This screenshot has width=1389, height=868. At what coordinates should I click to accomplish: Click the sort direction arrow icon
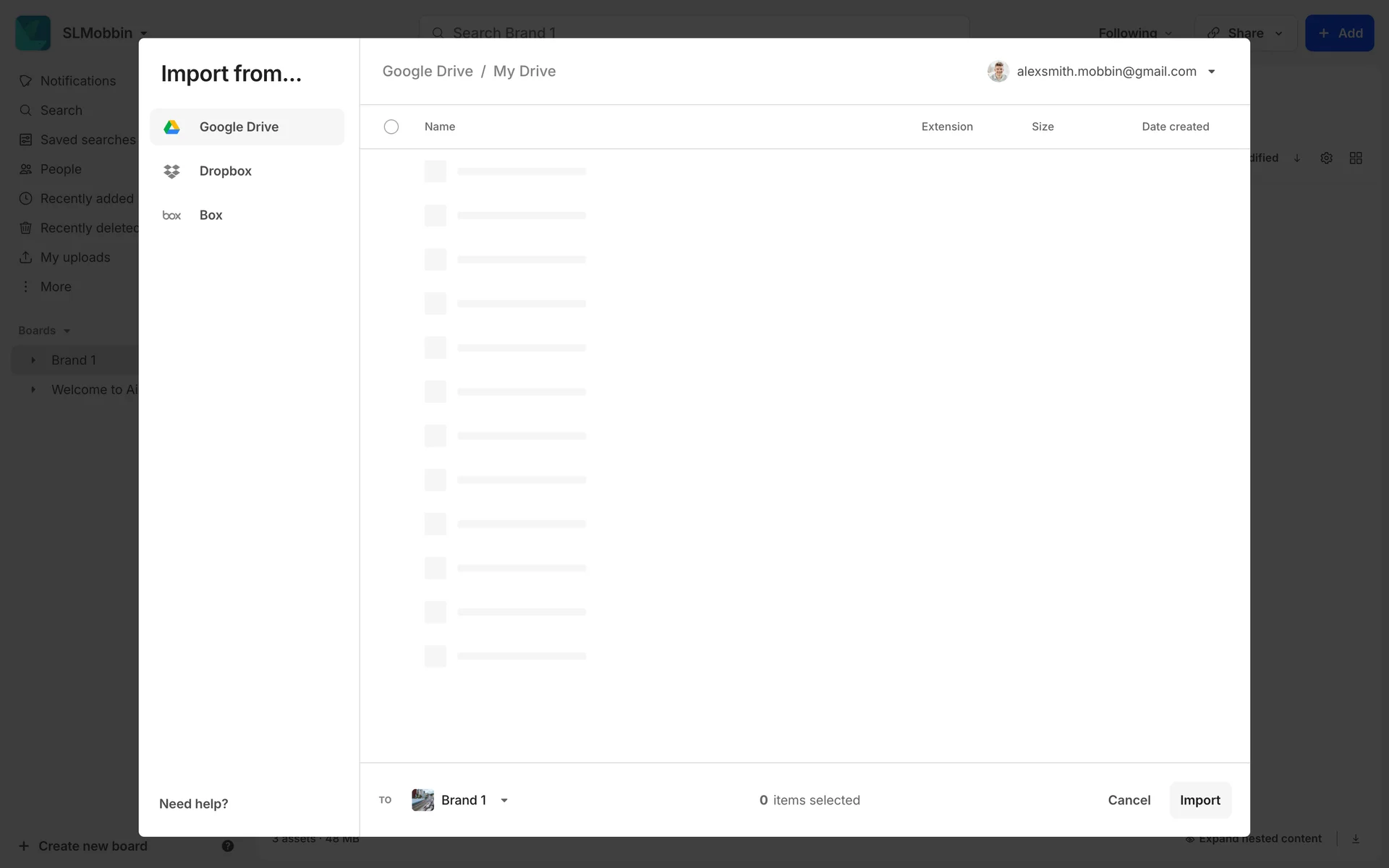point(1297,158)
